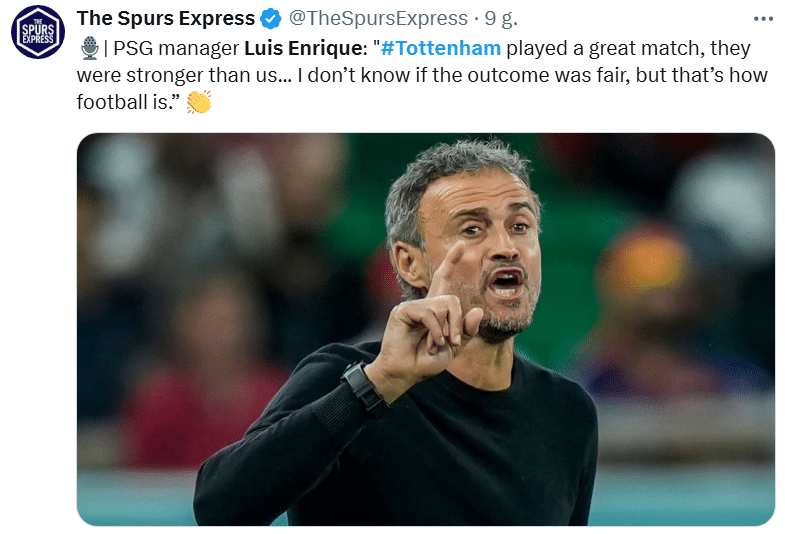785x534 pixels.
Task: Click the blue verified badge
Action: point(270,19)
